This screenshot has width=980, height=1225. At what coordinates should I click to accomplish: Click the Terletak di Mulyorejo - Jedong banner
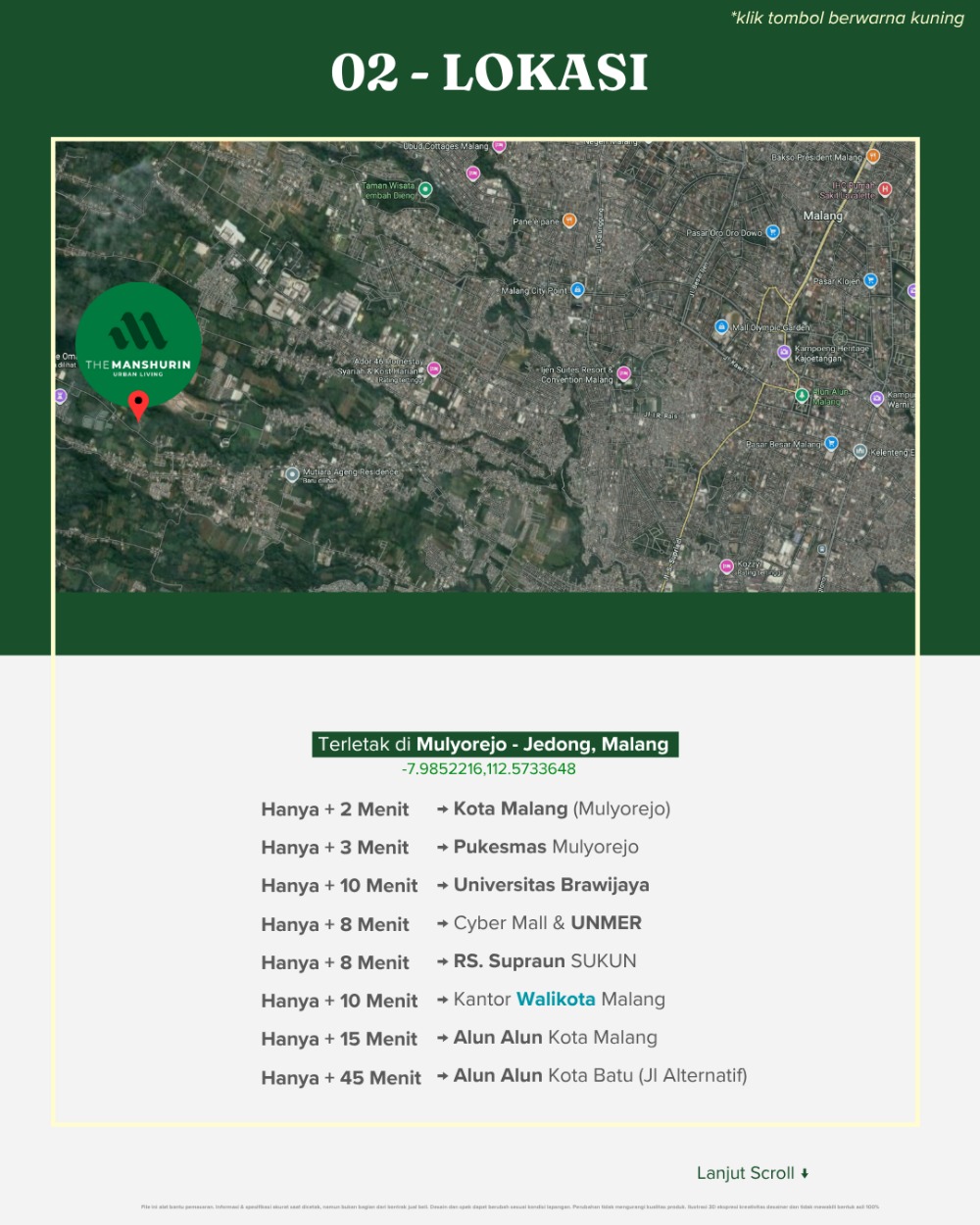(x=494, y=745)
